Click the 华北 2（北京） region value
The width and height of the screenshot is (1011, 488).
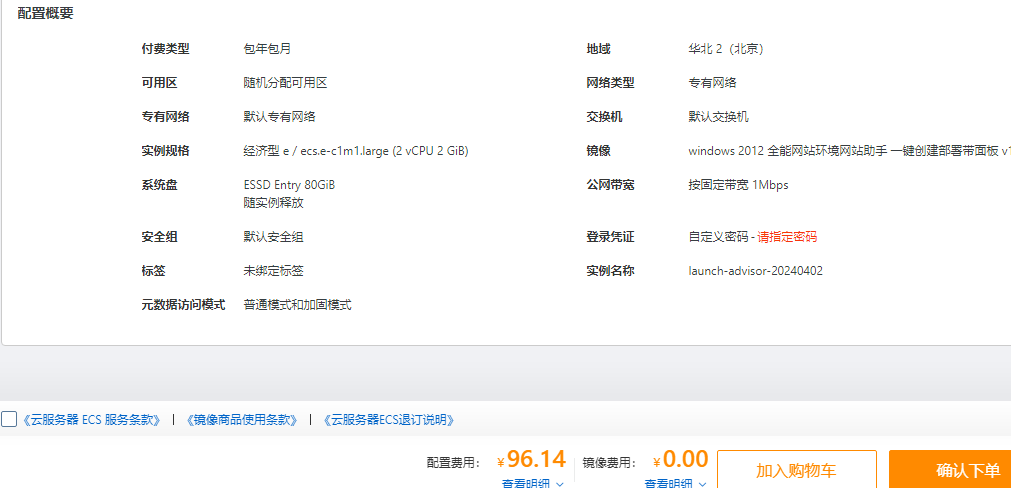[725, 49]
